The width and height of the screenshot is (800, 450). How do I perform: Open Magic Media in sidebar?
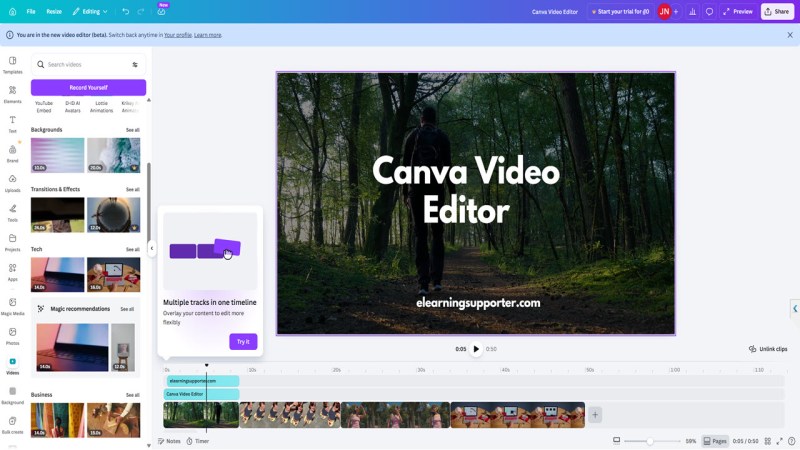[12, 305]
